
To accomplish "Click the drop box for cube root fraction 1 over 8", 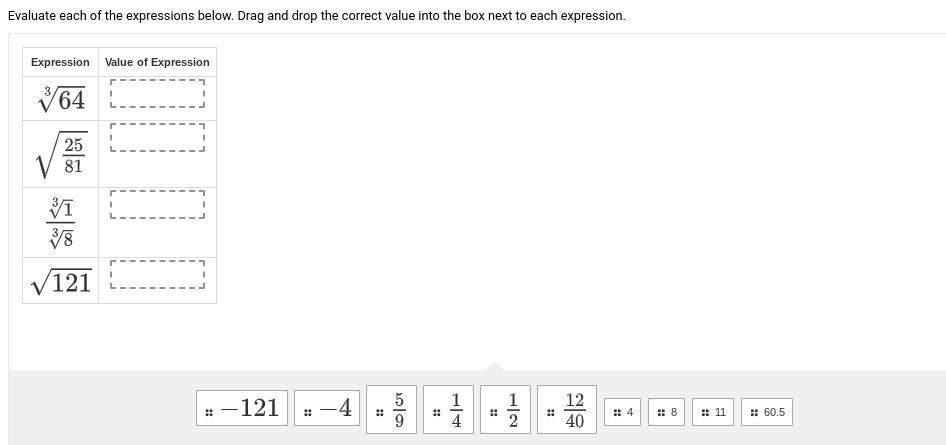I will [x=158, y=204].
